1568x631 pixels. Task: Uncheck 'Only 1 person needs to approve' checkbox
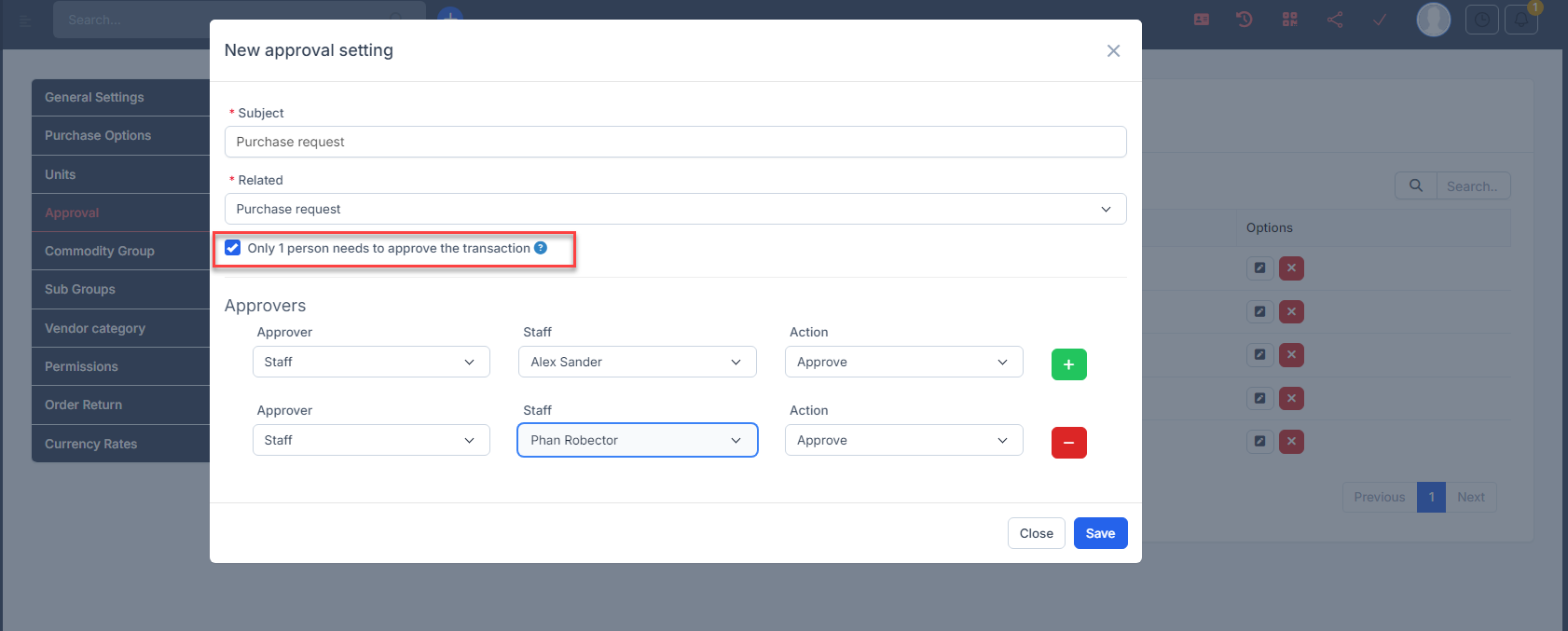tap(233, 248)
